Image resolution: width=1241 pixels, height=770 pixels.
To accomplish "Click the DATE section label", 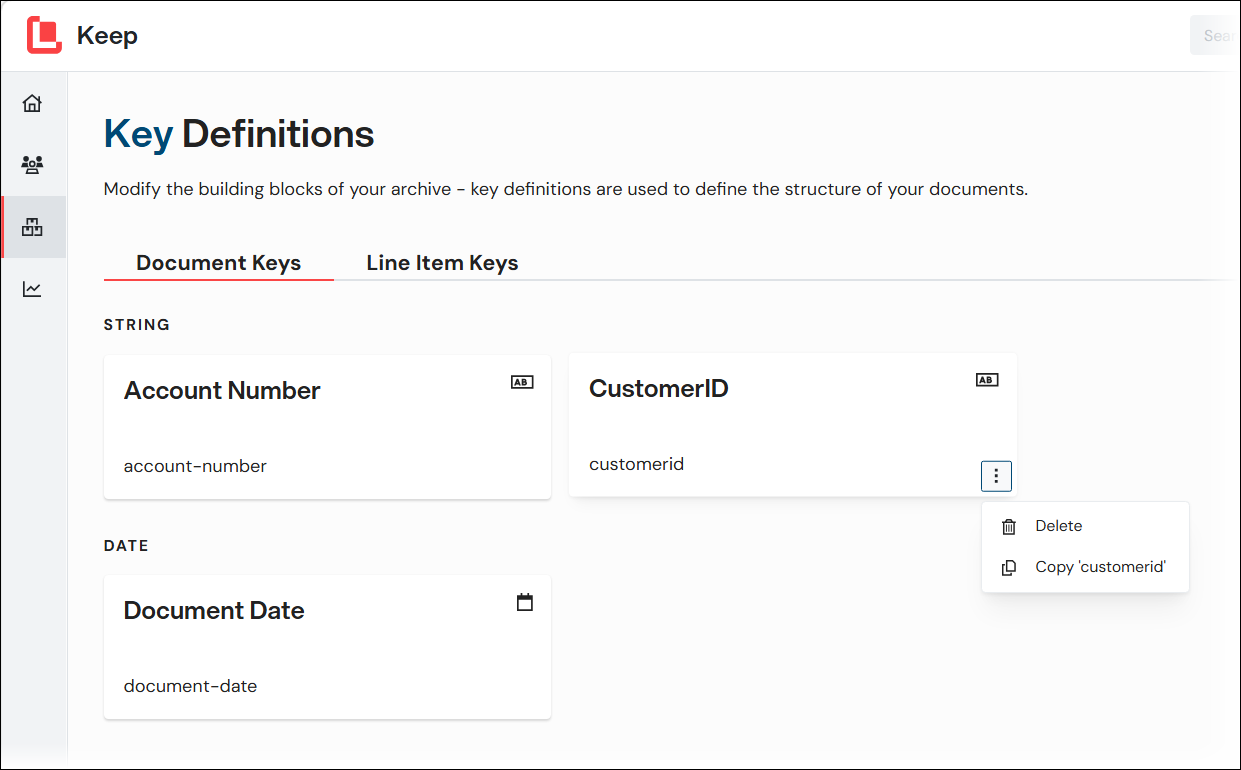I will tap(126, 546).
